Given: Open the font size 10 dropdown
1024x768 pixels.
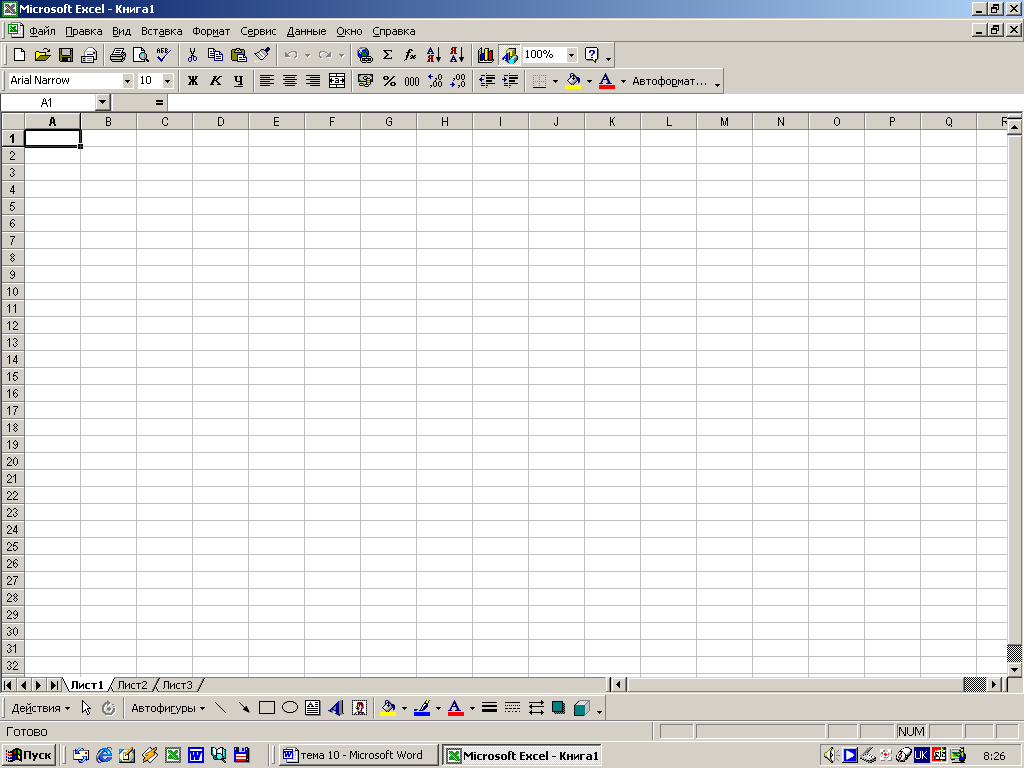Looking at the screenshot, I should coord(168,81).
